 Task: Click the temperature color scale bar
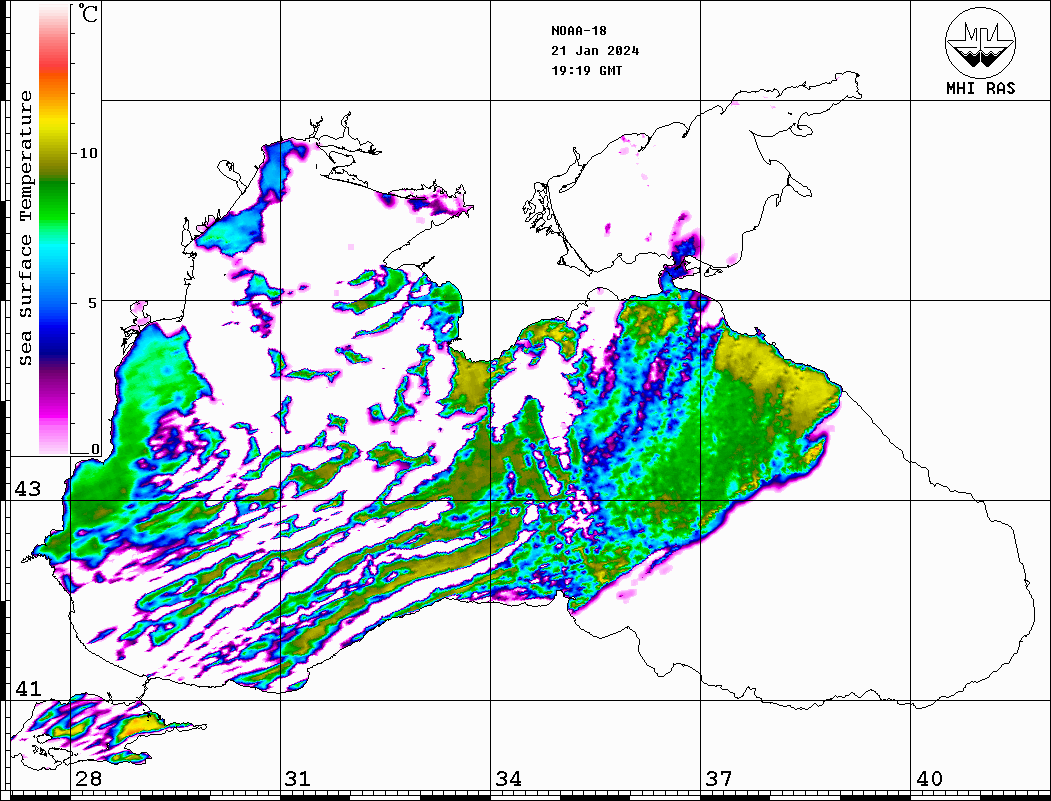coord(54,229)
